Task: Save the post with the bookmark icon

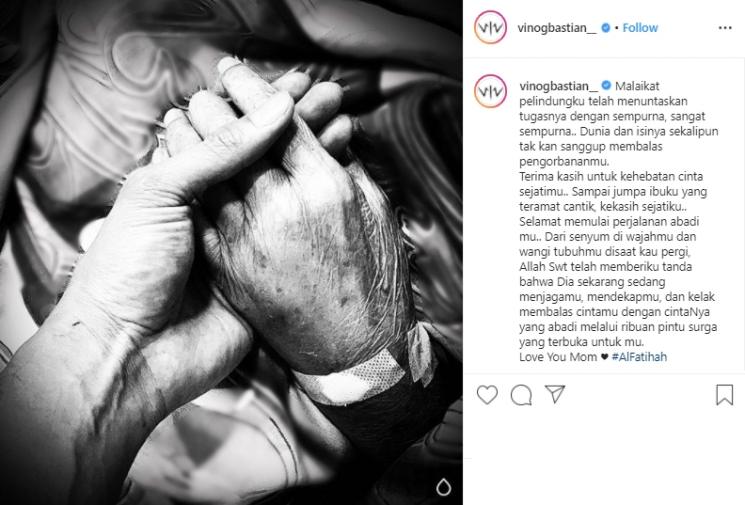Action: coord(725,395)
